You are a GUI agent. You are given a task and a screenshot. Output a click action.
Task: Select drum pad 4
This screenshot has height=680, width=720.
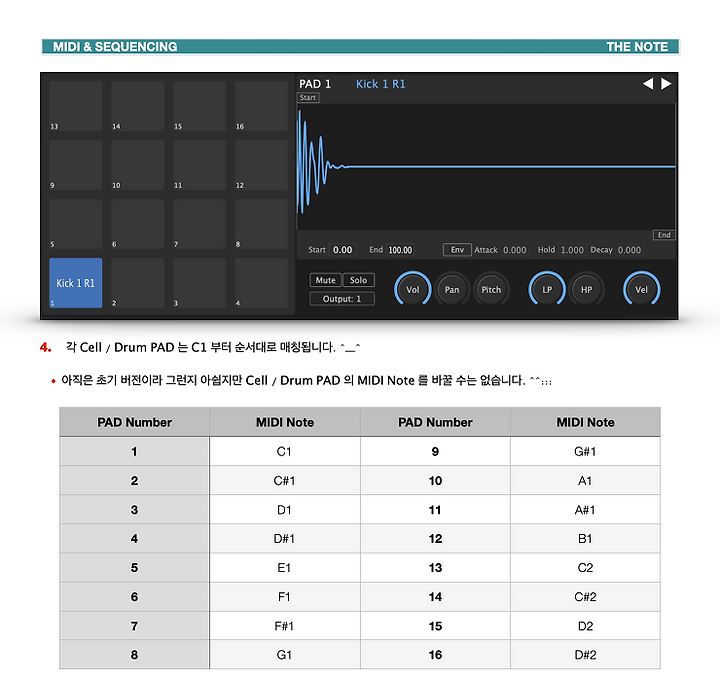click(x=261, y=283)
